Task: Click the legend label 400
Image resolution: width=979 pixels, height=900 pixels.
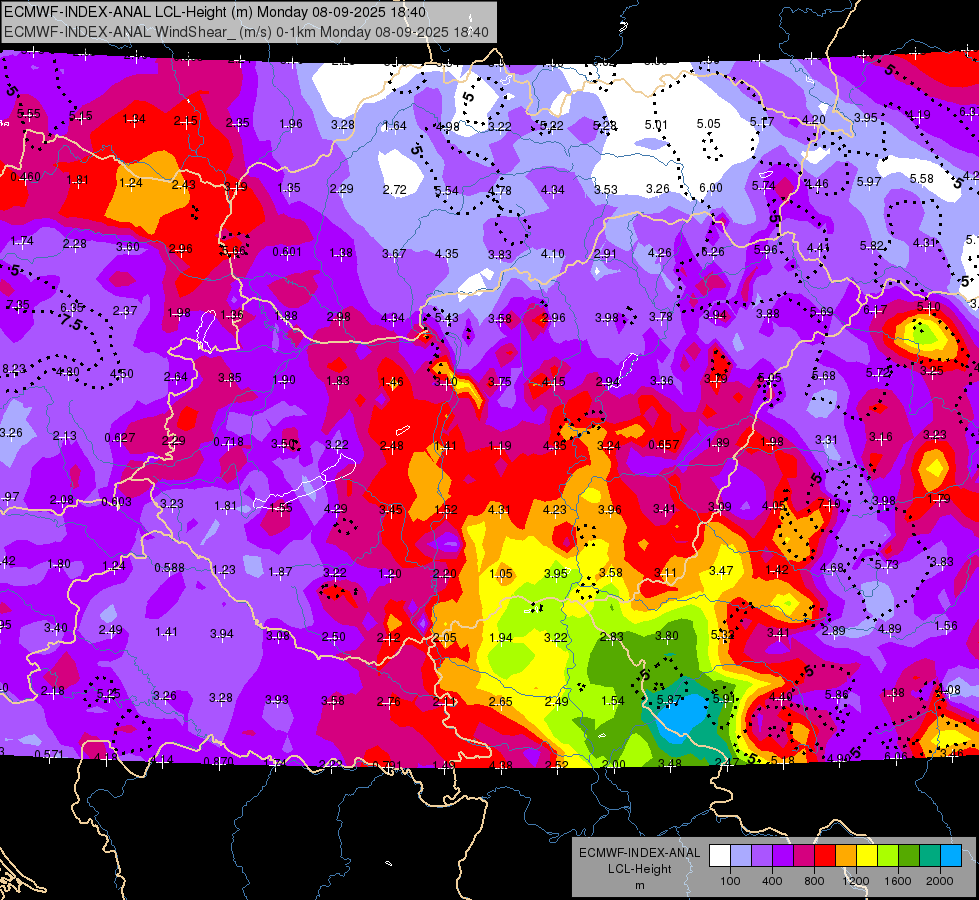Action: pyautogui.click(x=772, y=881)
